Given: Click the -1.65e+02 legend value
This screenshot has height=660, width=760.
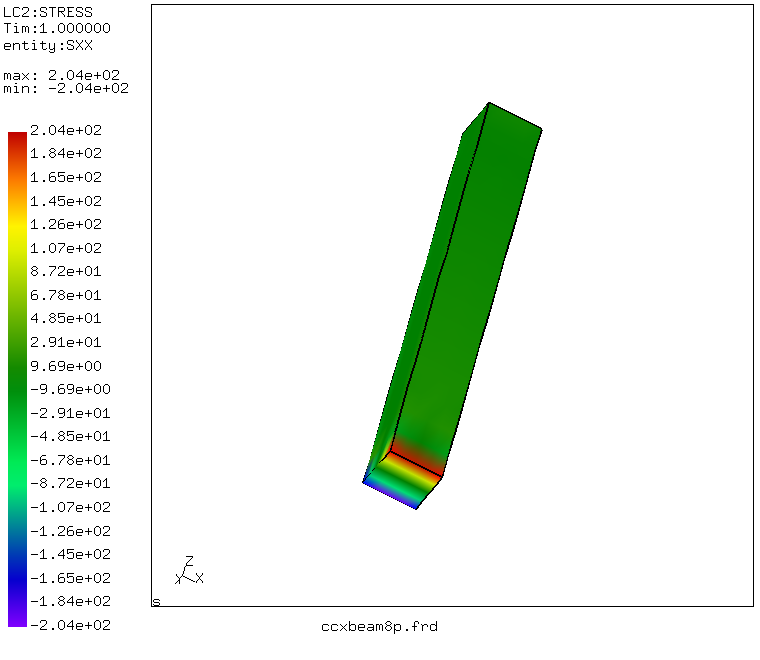Looking at the screenshot, I should click(x=70, y=578).
